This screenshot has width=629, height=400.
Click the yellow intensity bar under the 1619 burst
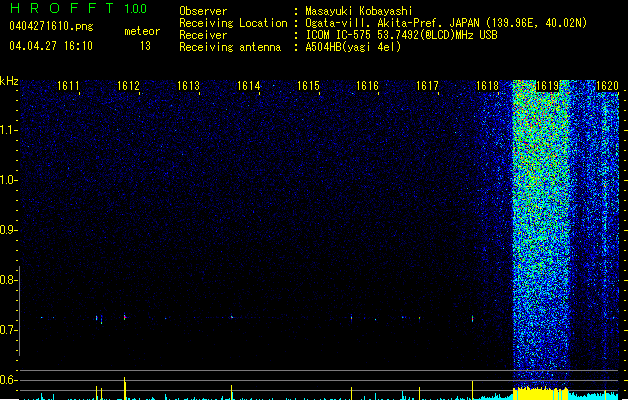pyautogui.click(x=541, y=394)
